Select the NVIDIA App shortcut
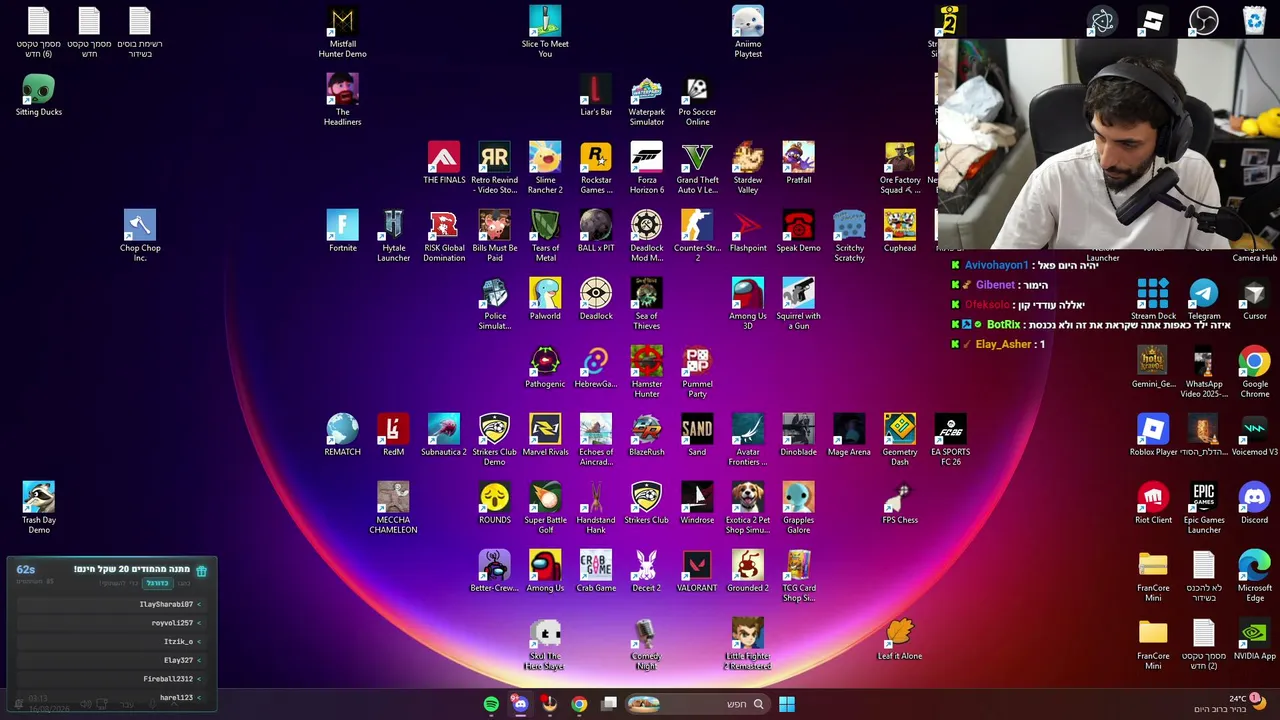Viewport: 1280px width, 720px height. point(1255,640)
